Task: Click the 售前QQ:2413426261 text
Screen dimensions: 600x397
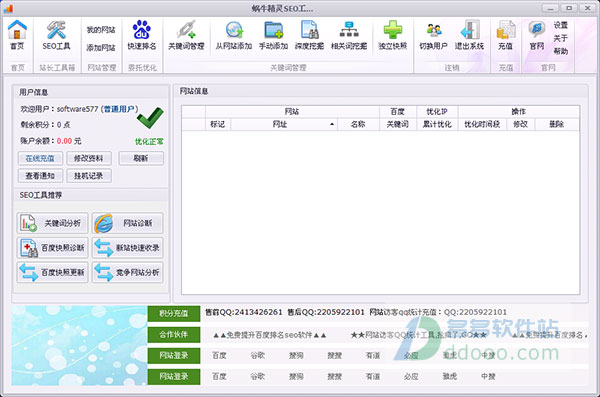Action: coord(244,312)
